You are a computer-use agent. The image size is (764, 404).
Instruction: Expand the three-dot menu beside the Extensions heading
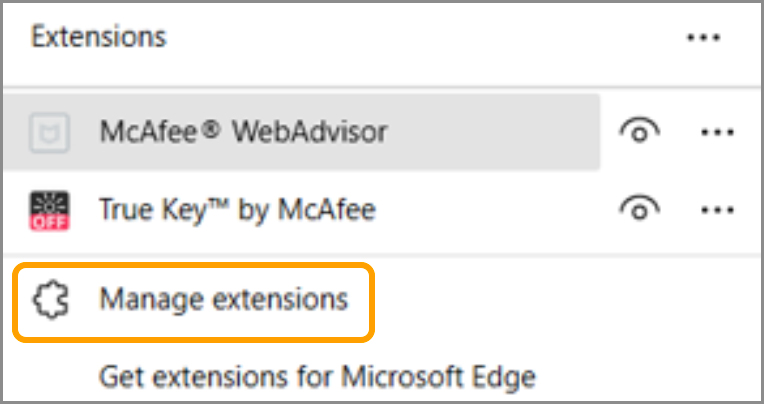[703, 38]
